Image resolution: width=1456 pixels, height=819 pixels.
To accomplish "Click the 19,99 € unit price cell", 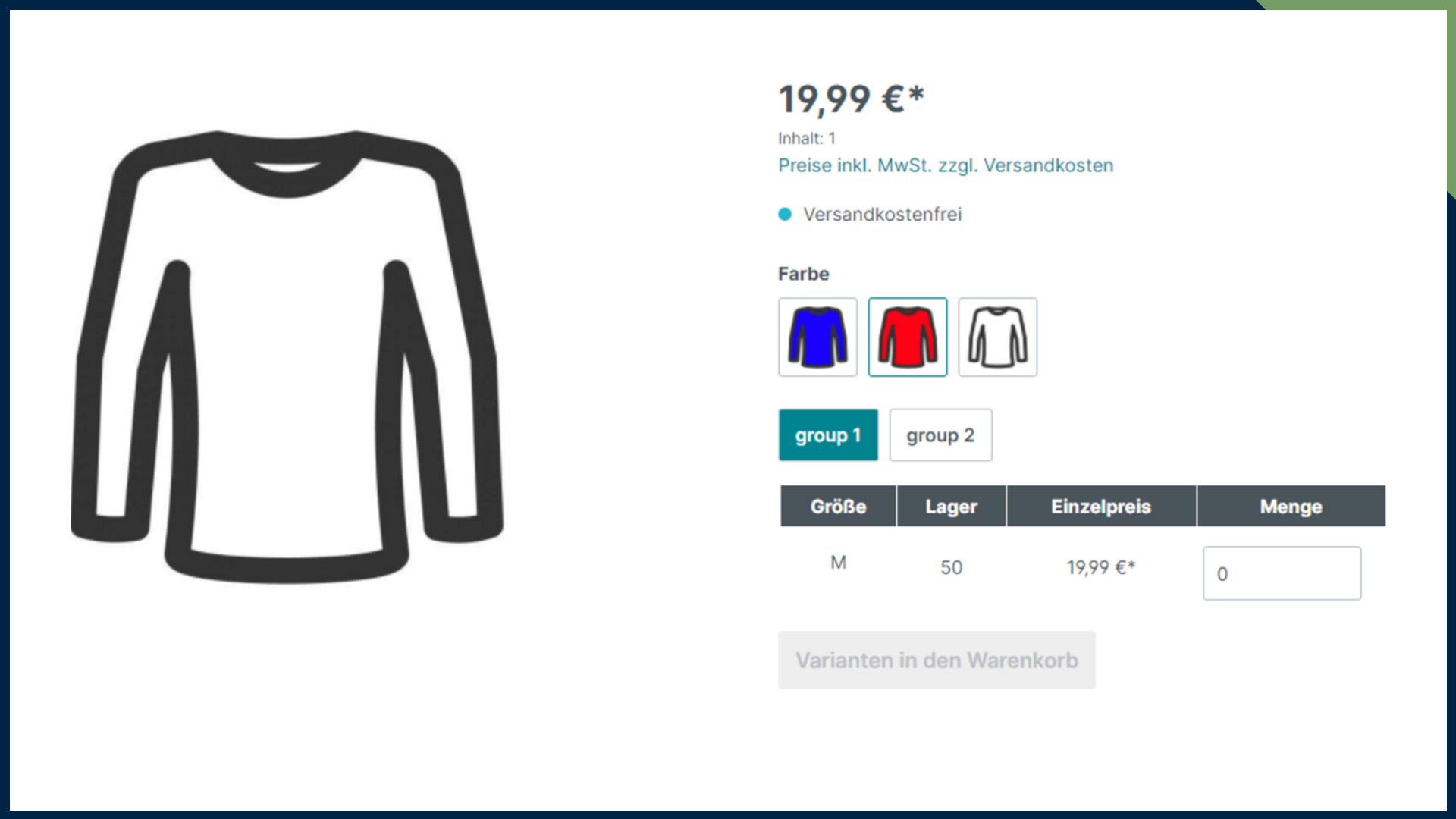I will click(1101, 567).
